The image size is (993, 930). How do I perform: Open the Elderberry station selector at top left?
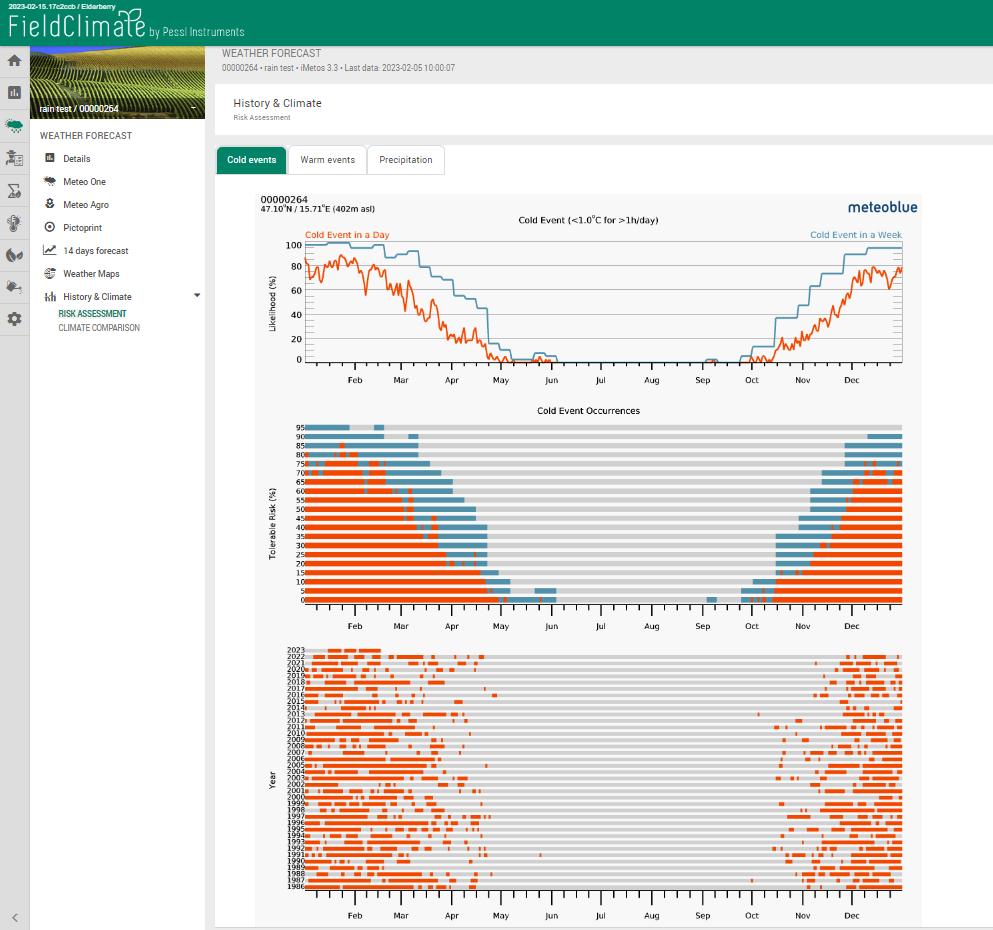pos(60,7)
